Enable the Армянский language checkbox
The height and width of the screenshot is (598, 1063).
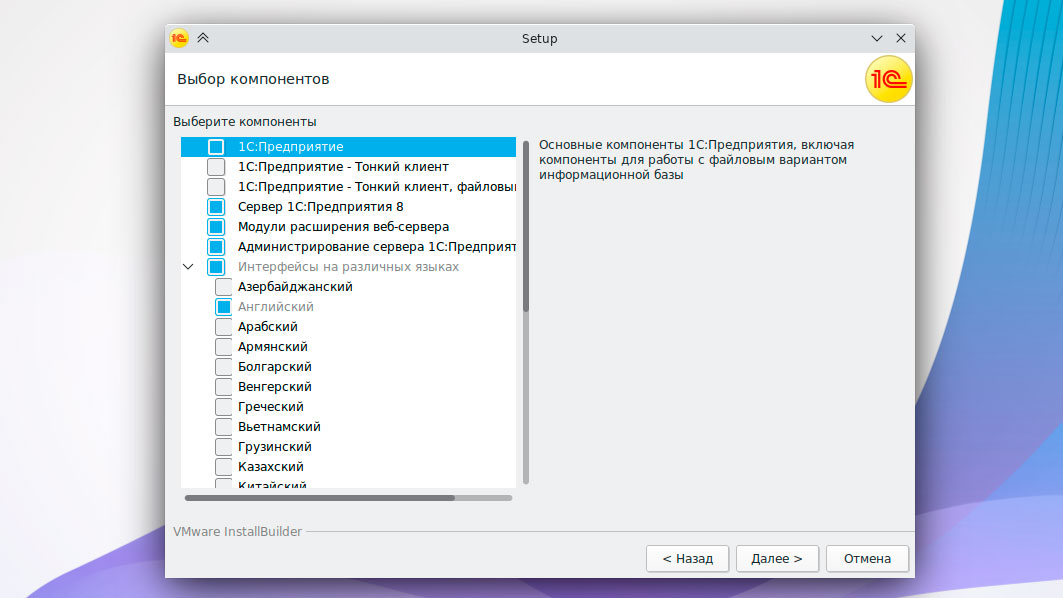click(x=224, y=346)
